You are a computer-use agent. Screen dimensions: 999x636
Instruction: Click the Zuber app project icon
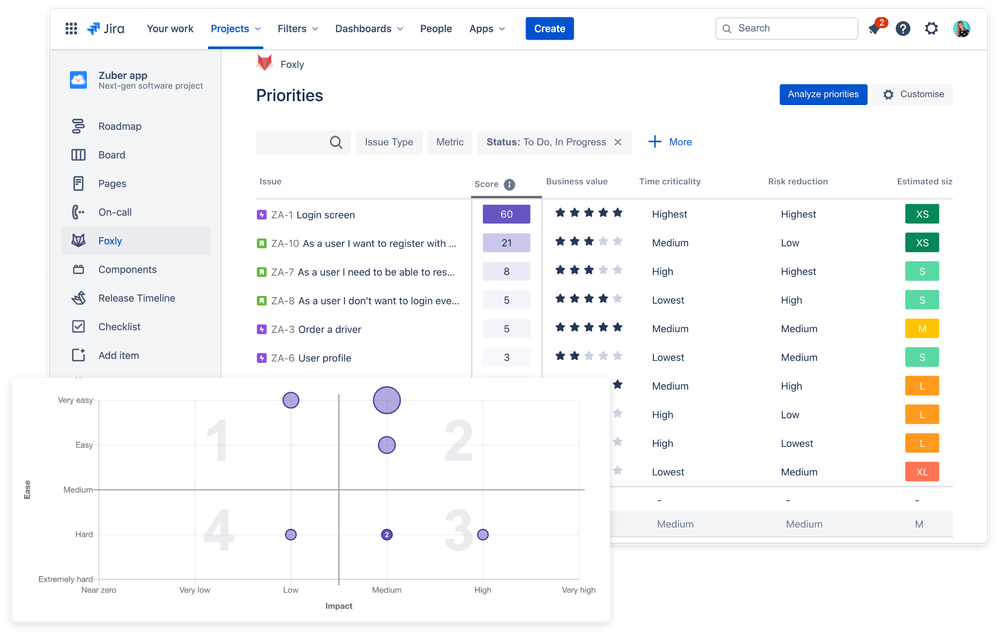[78, 80]
